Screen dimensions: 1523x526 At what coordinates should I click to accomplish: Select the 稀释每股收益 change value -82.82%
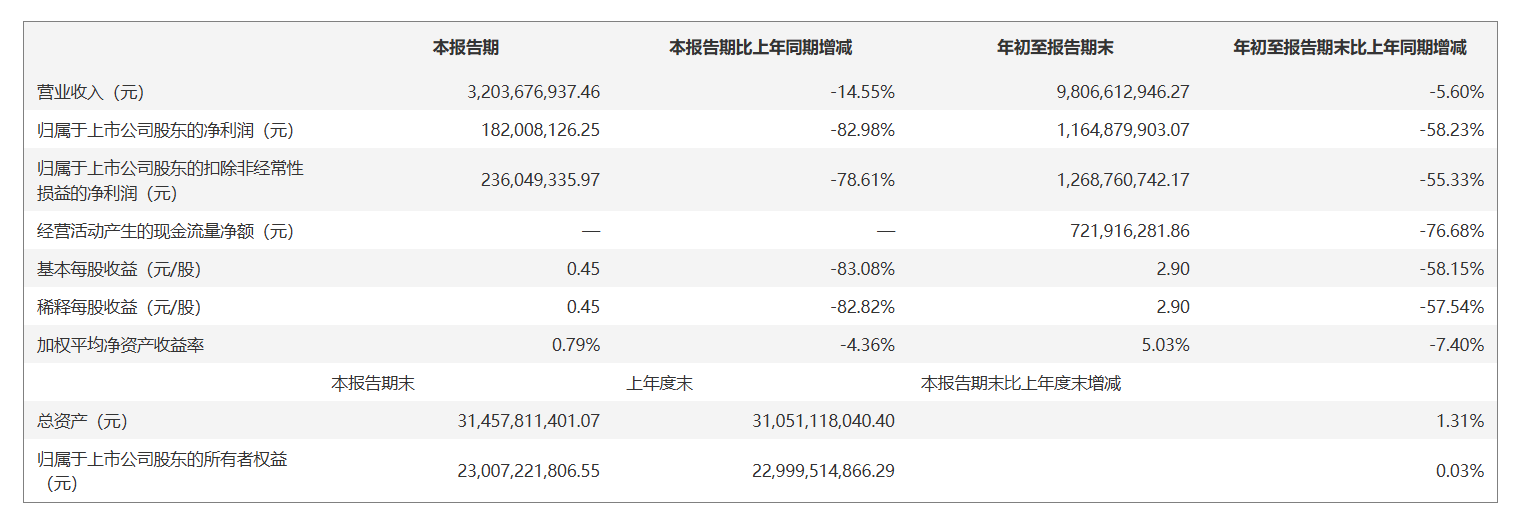pos(862,307)
